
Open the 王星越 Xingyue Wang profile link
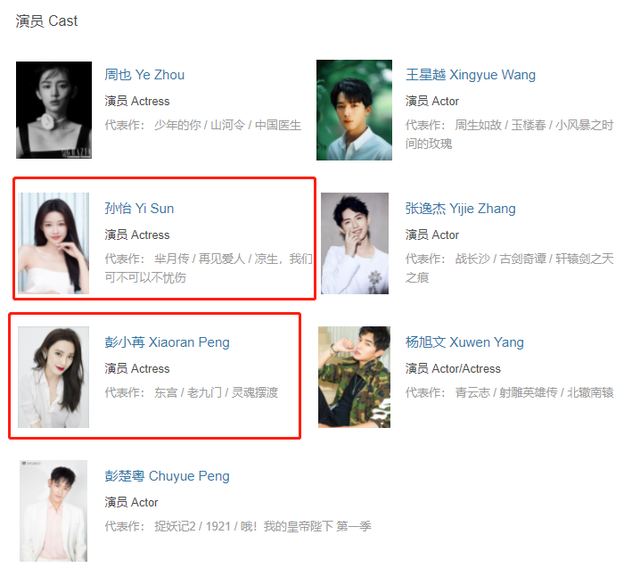pyautogui.click(x=470, y=75)
